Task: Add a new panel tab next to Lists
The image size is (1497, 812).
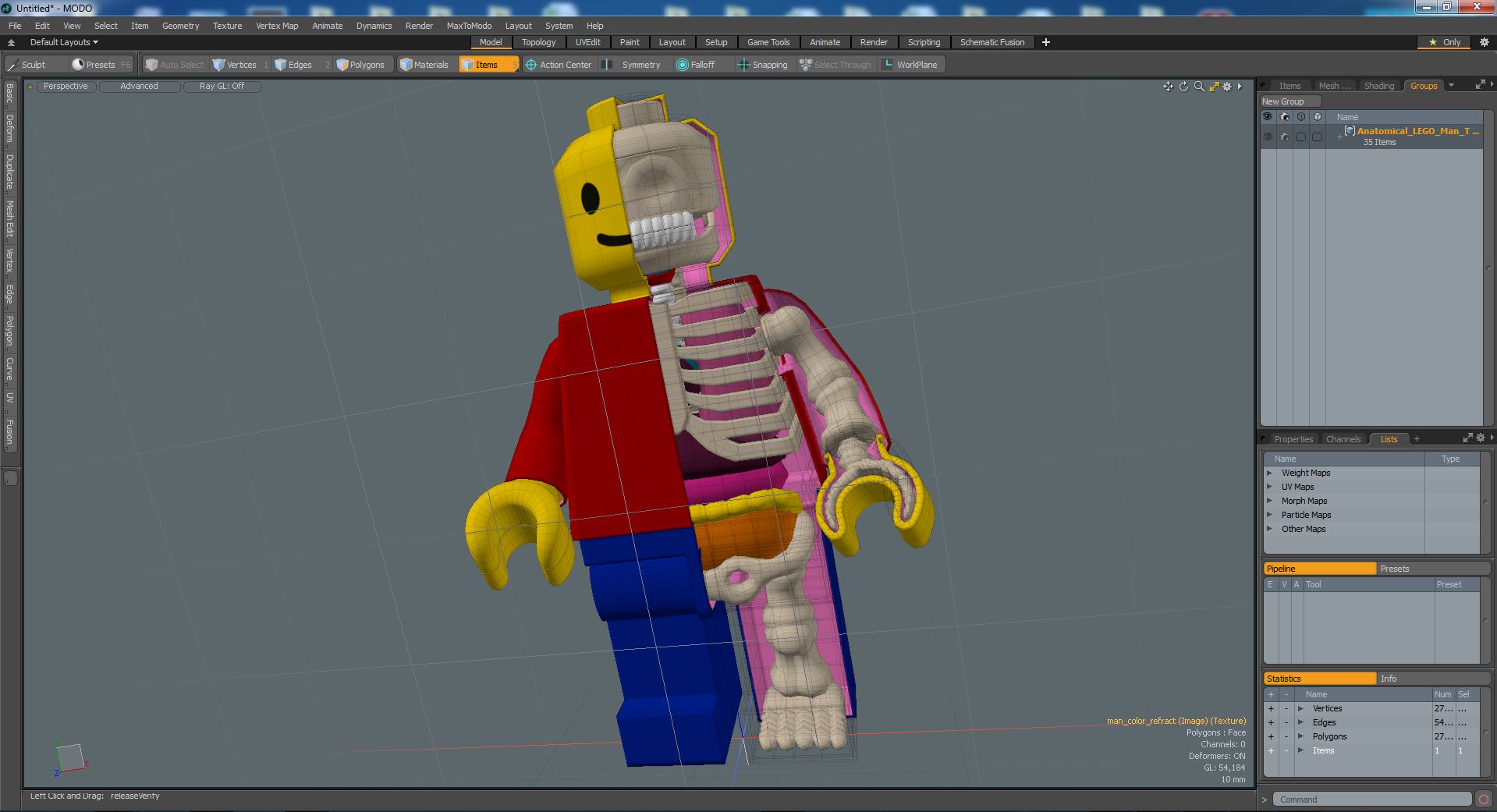Action: point(1417,439)
